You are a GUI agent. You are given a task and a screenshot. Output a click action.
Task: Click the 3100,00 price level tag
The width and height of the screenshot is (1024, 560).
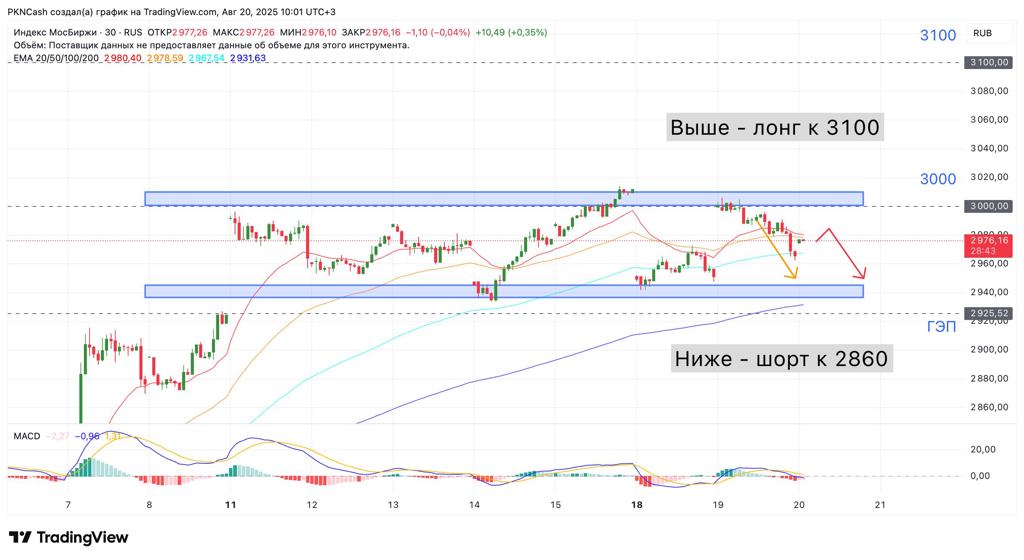pos(987,63)
